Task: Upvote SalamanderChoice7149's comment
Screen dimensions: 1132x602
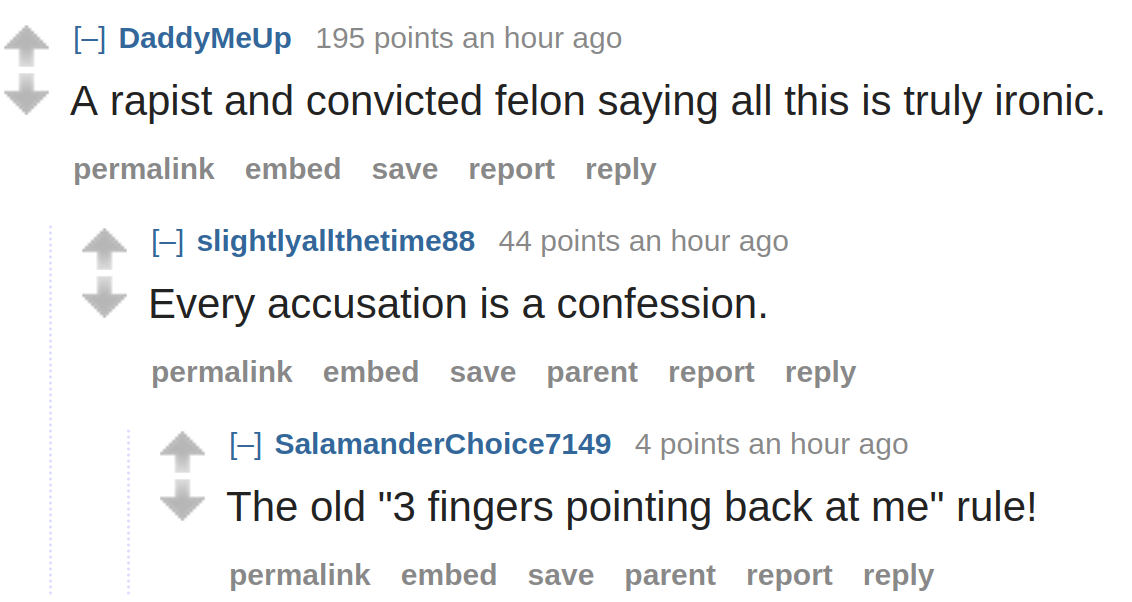Action: pos(182,452)
